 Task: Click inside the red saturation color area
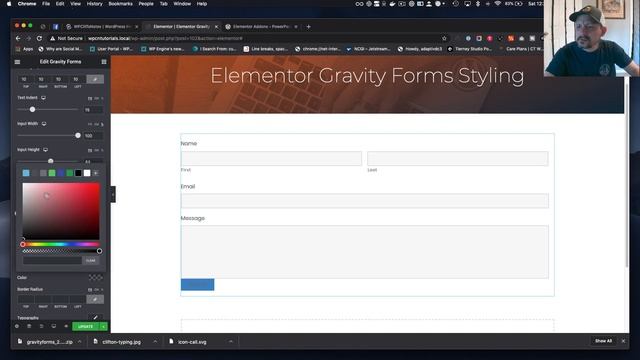[x=61, y=211]
